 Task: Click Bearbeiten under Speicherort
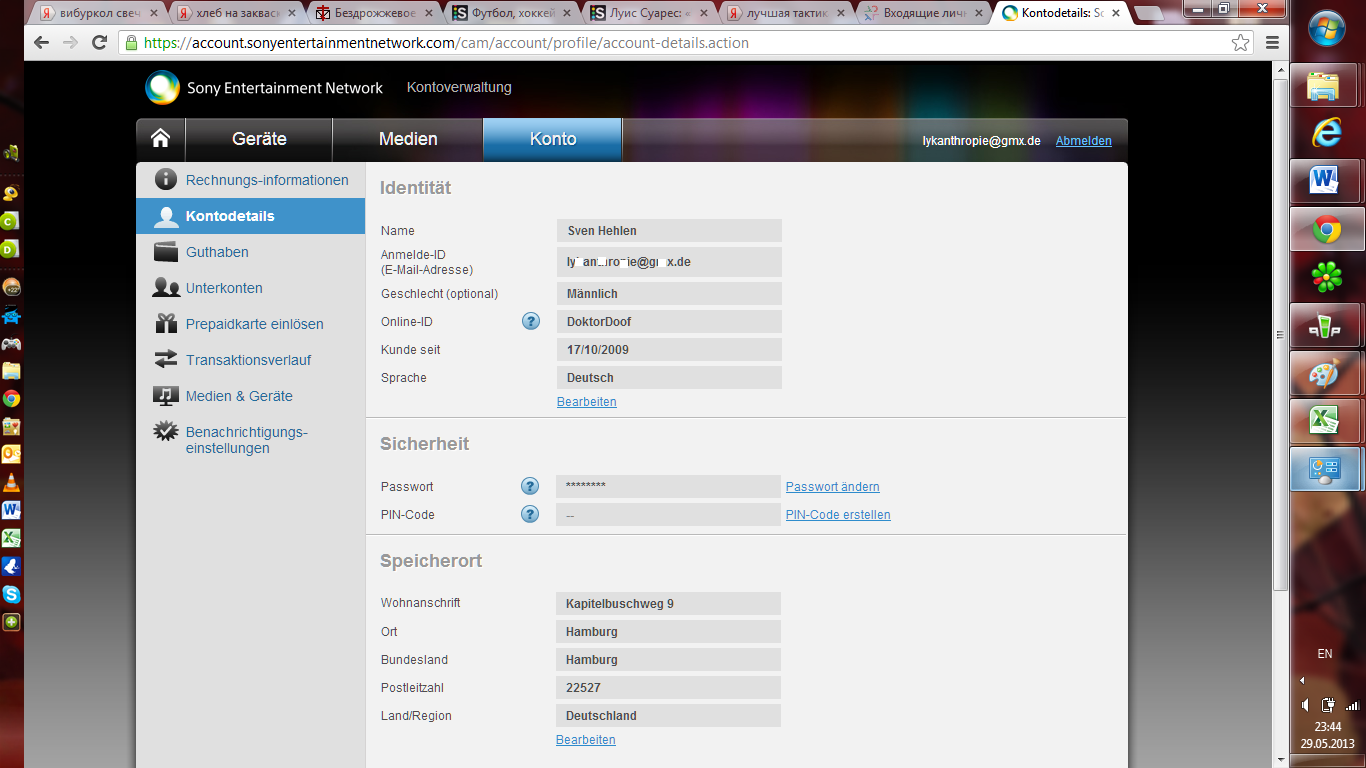585,740
